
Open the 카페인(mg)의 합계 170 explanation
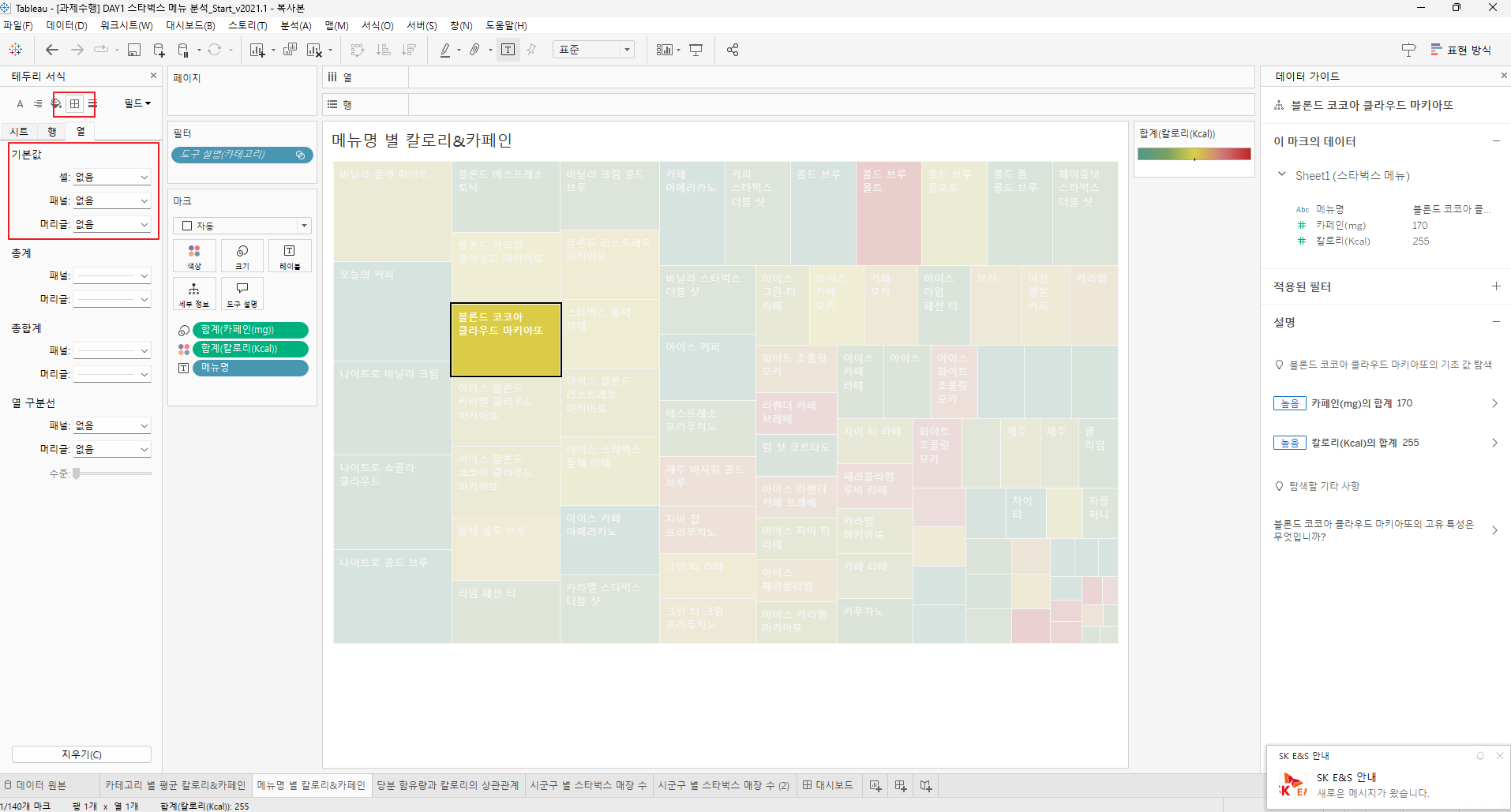1385,403
